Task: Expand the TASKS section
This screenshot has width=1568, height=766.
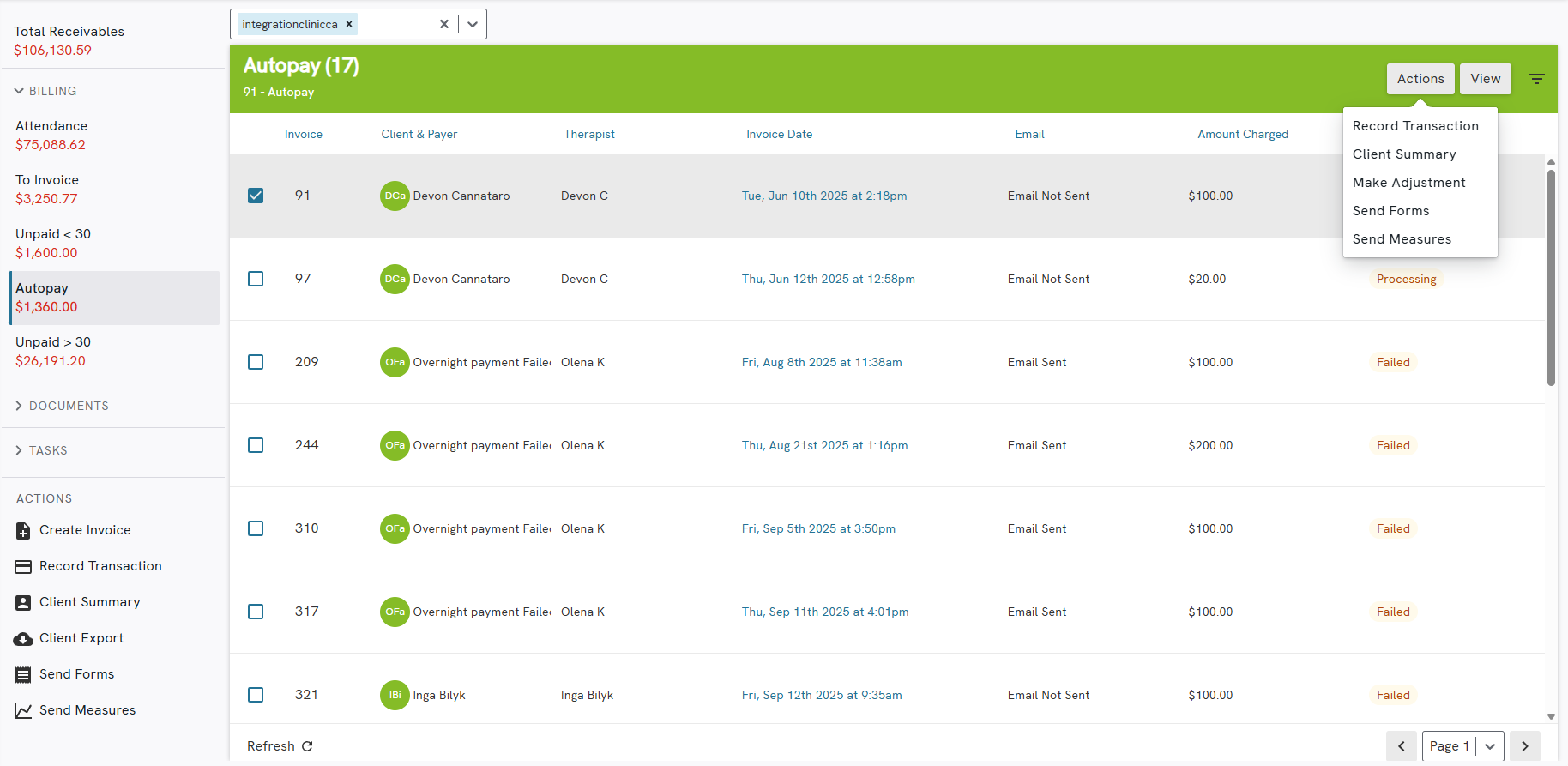Action: point(41,450)
